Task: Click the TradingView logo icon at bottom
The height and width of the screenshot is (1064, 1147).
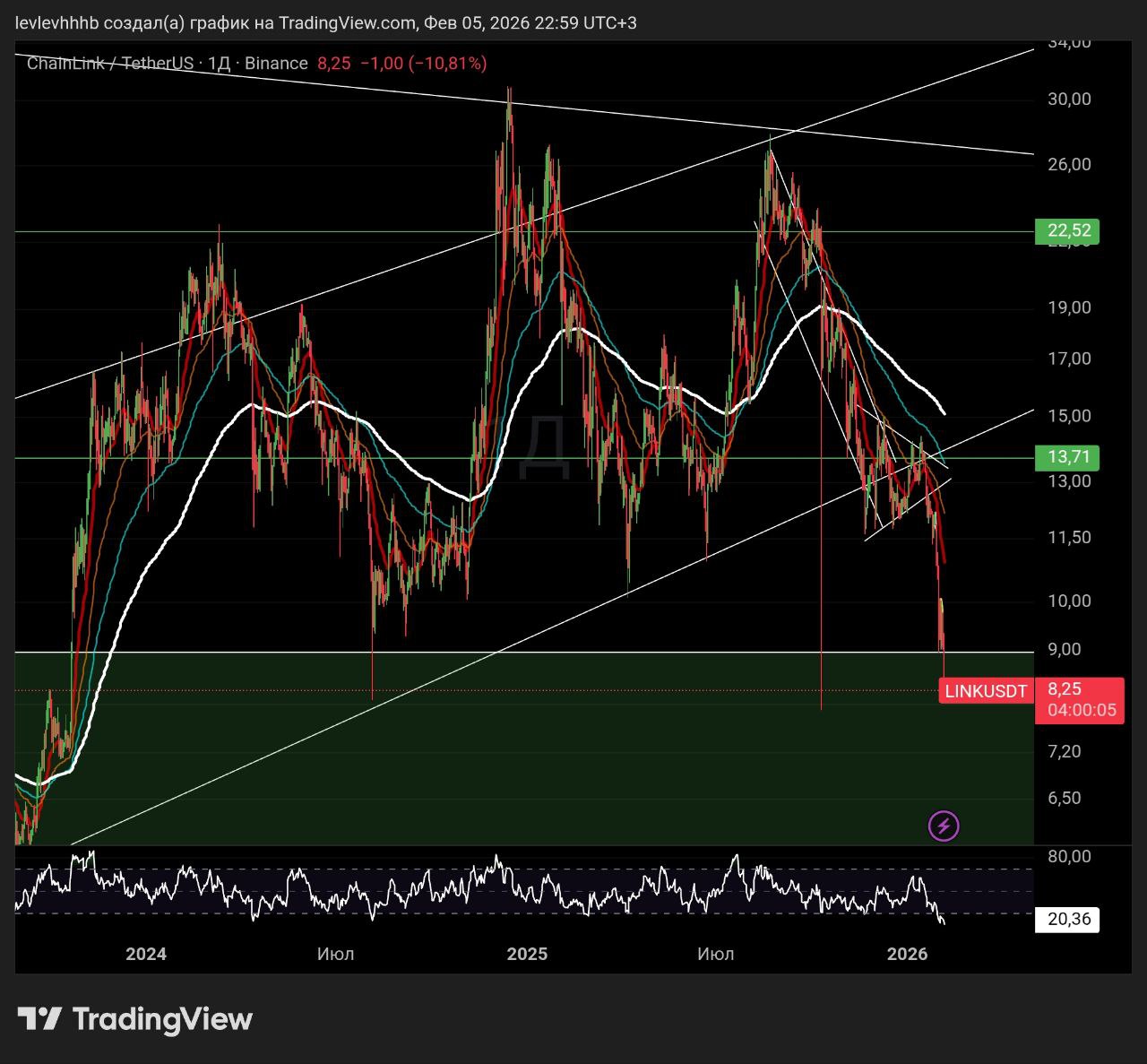Action: 39,1019
